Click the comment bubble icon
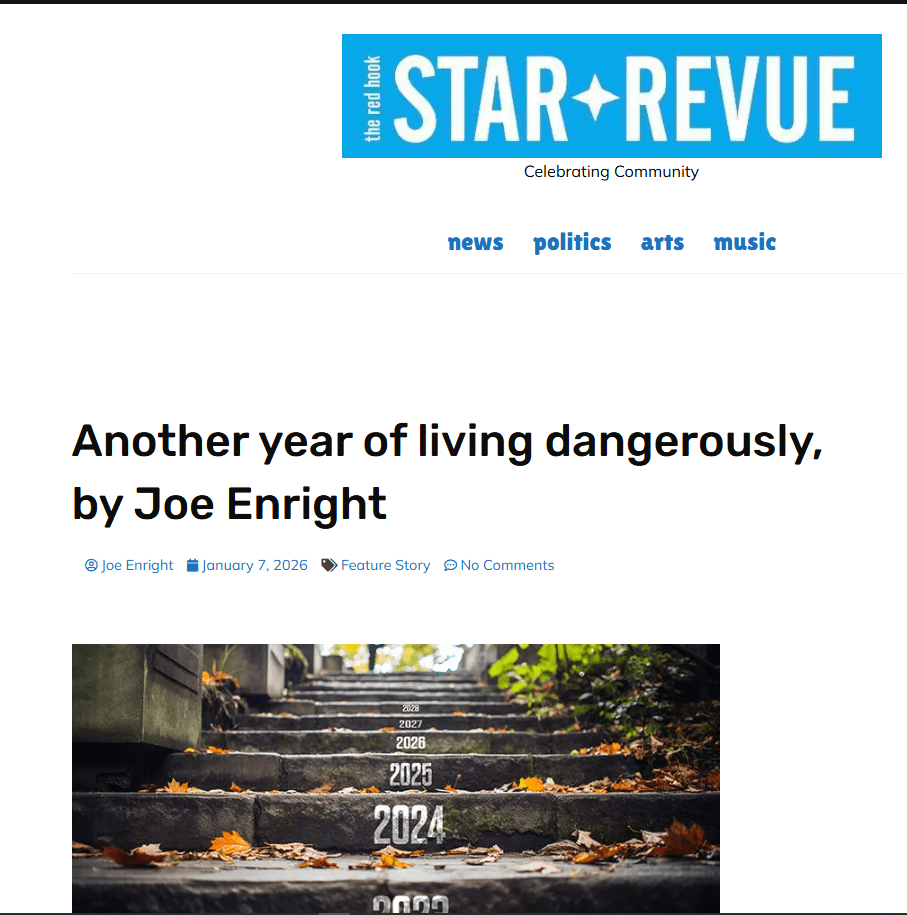The height and width of the screenshot is (915, 907). tap(450, 565)
